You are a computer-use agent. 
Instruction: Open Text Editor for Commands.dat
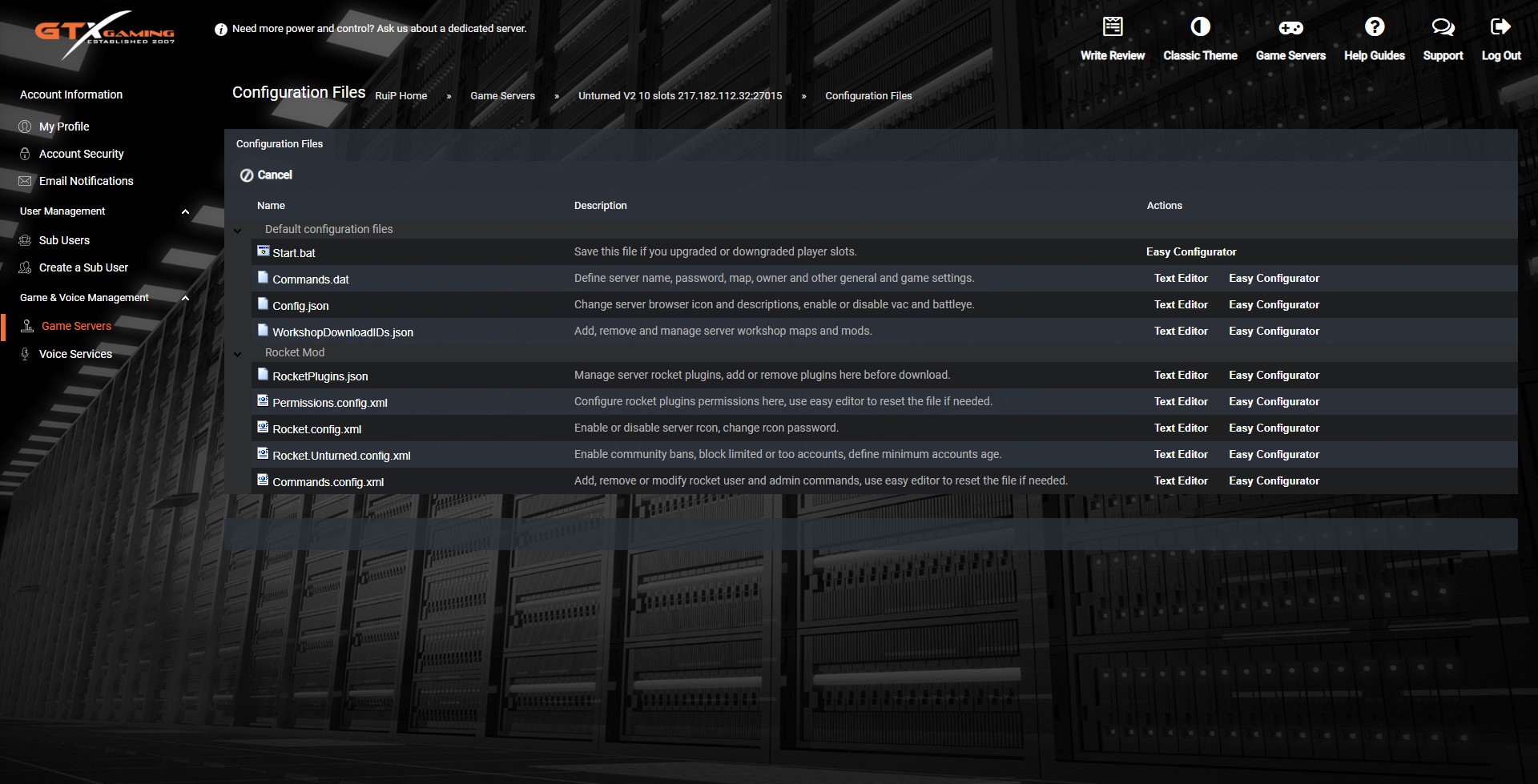click(x=1180, y=279)
